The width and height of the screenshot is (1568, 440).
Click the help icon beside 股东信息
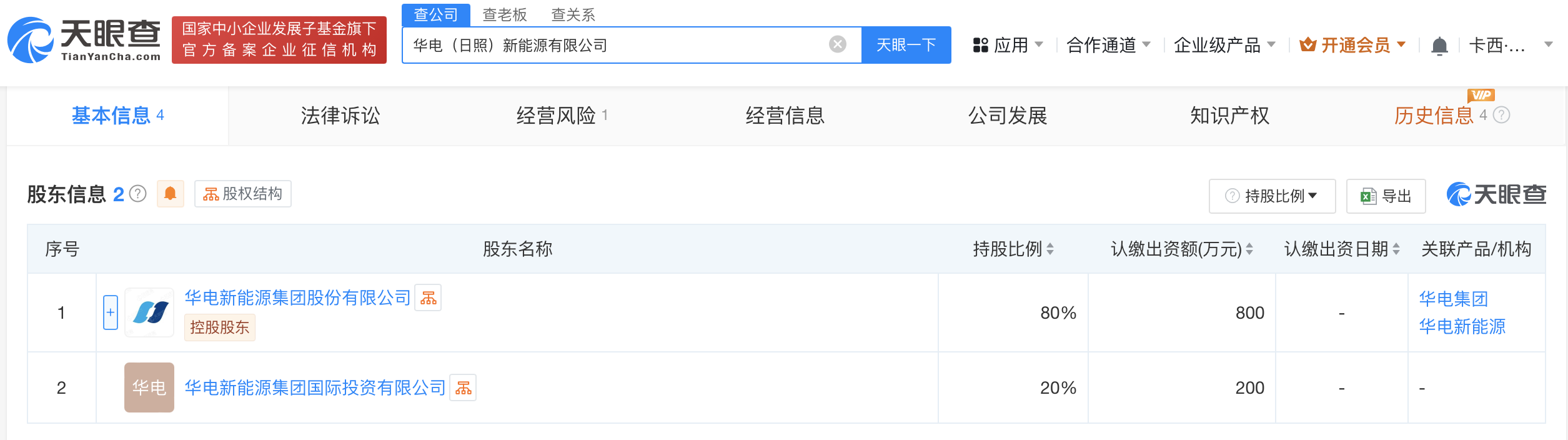tap(138, 194)
